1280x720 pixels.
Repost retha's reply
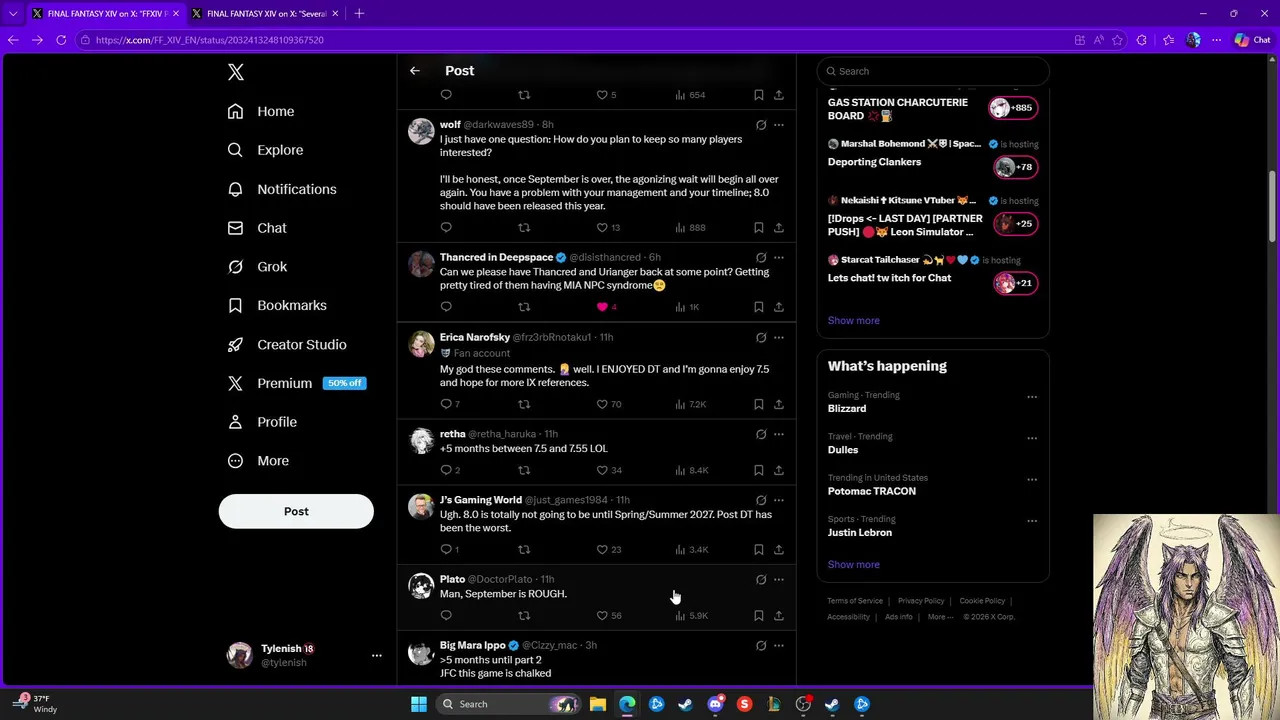tap(524, 470)
